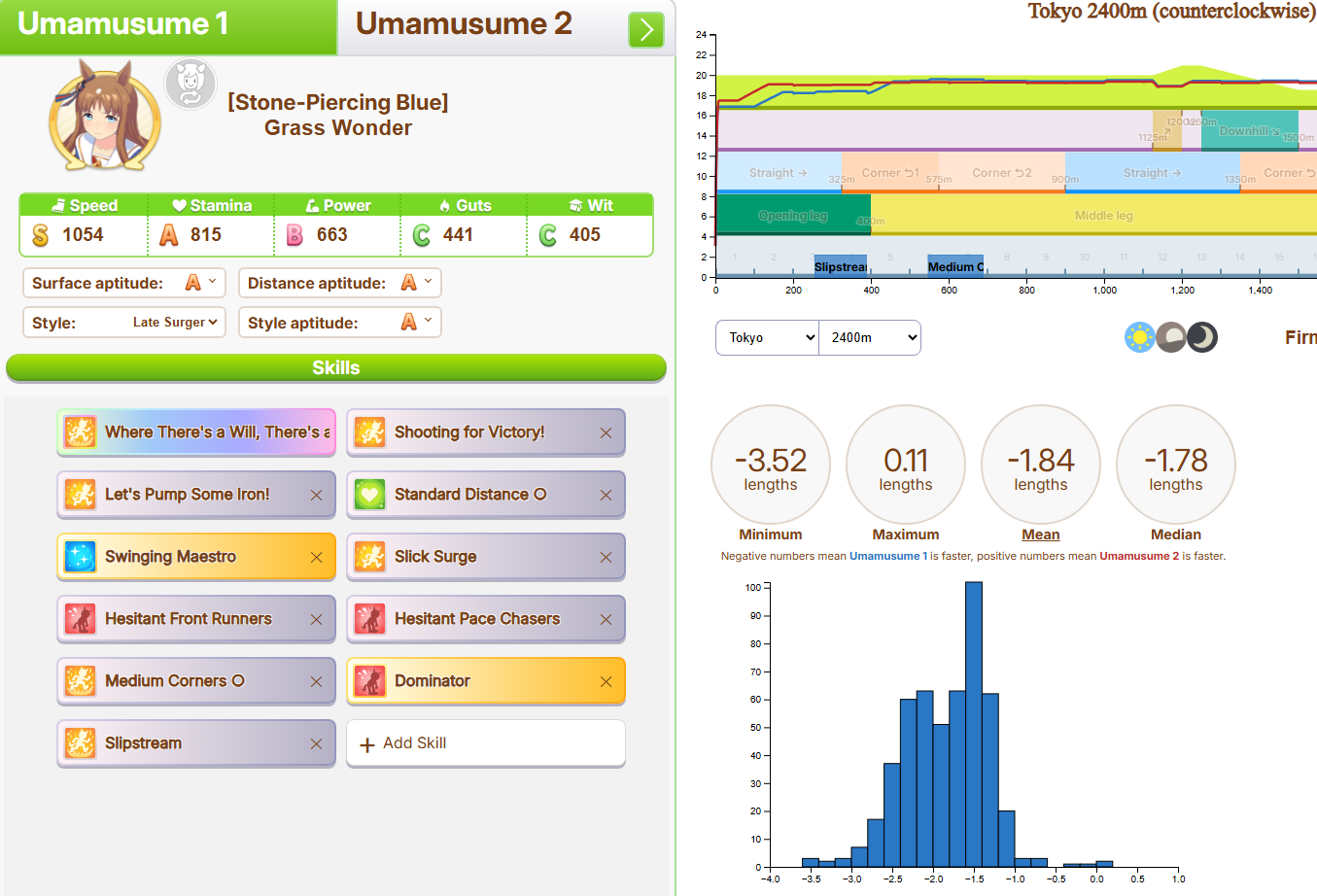Image resolution: width=1317 pixels, height=896 pixels.
Task: Click the Tokyo 2400m (counterclockwise) title
Action: click(x=1171, y=12)
